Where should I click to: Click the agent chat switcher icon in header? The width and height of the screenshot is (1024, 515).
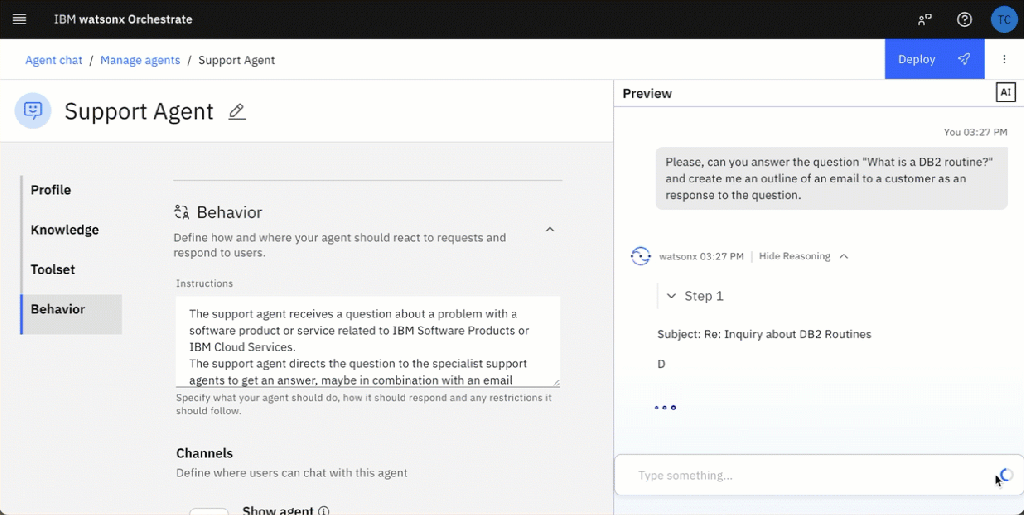(924, 19)
